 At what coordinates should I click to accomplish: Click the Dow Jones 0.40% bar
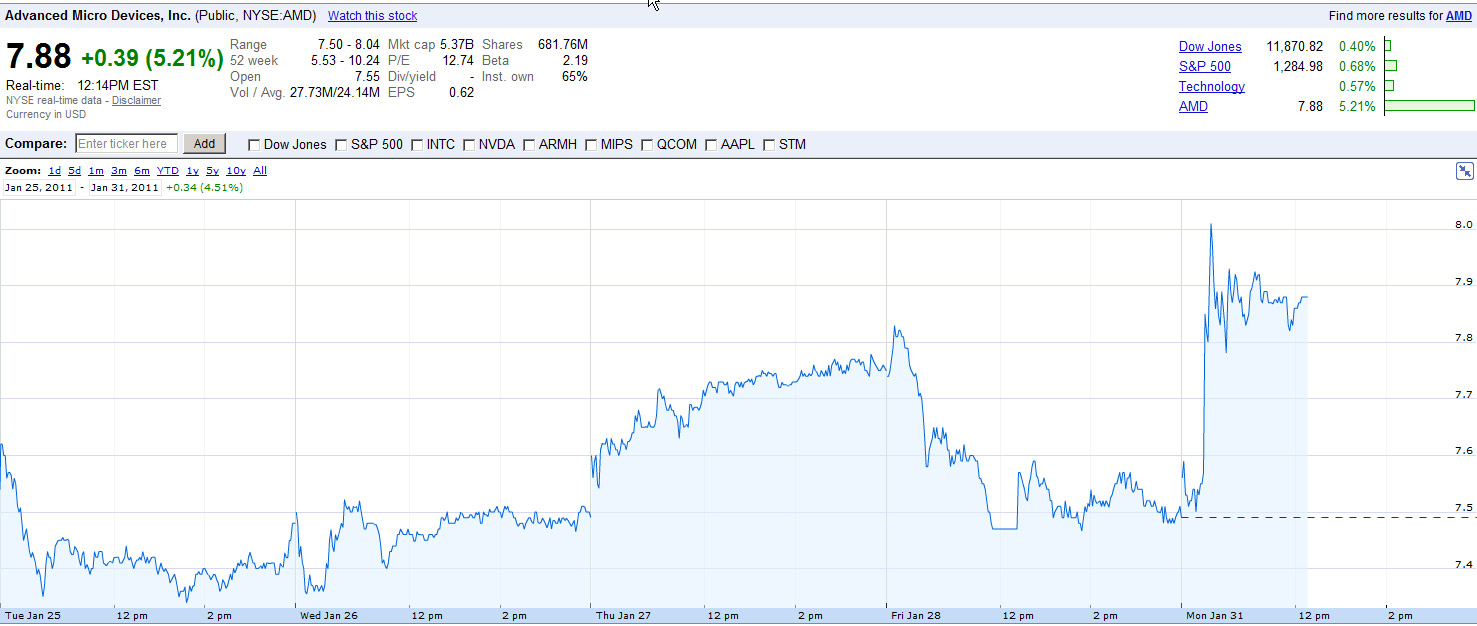click(x=1388, y=46)
